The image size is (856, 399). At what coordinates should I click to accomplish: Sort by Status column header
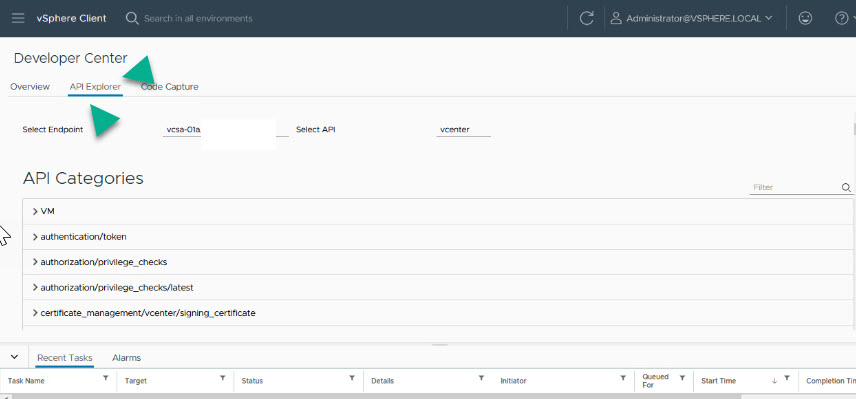pos(252,381)
